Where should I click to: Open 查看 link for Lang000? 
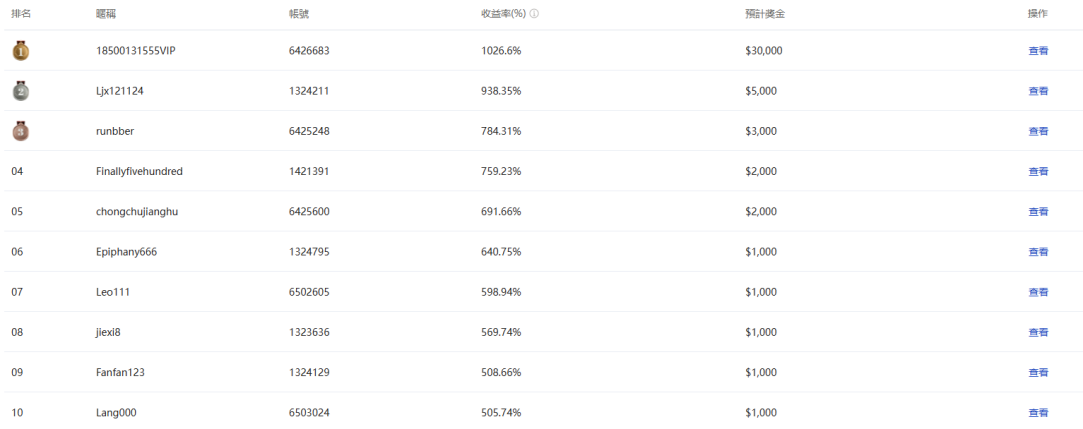(1038, 412)
